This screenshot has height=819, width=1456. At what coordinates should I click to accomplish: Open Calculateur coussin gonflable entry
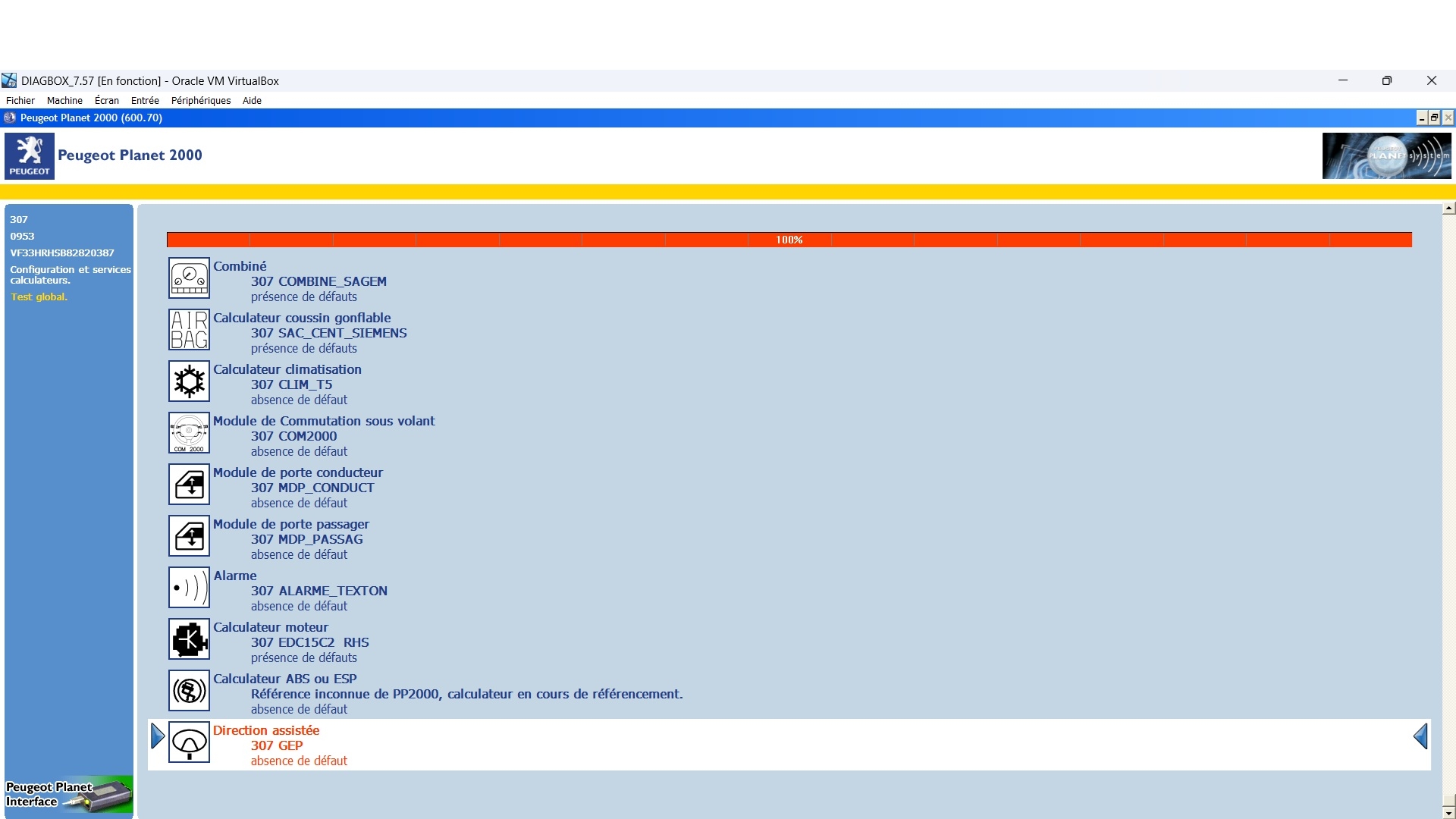pyautogui.click(x=302, y=318)
